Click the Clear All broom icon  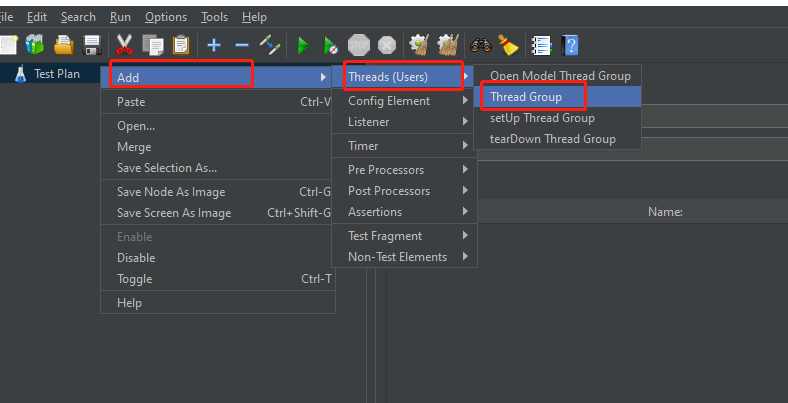click(x=509, y=45)
